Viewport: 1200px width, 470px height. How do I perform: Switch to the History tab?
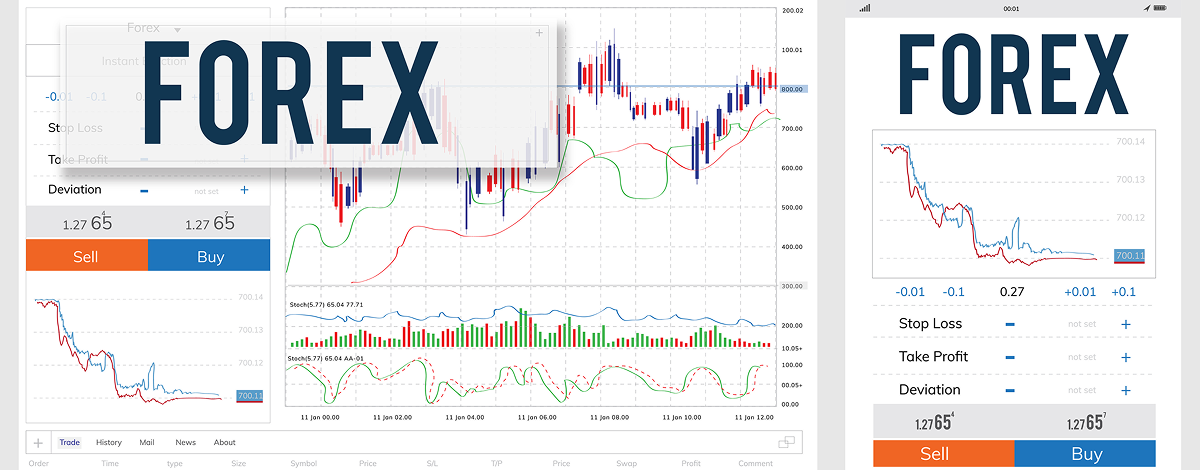[109, 442]
